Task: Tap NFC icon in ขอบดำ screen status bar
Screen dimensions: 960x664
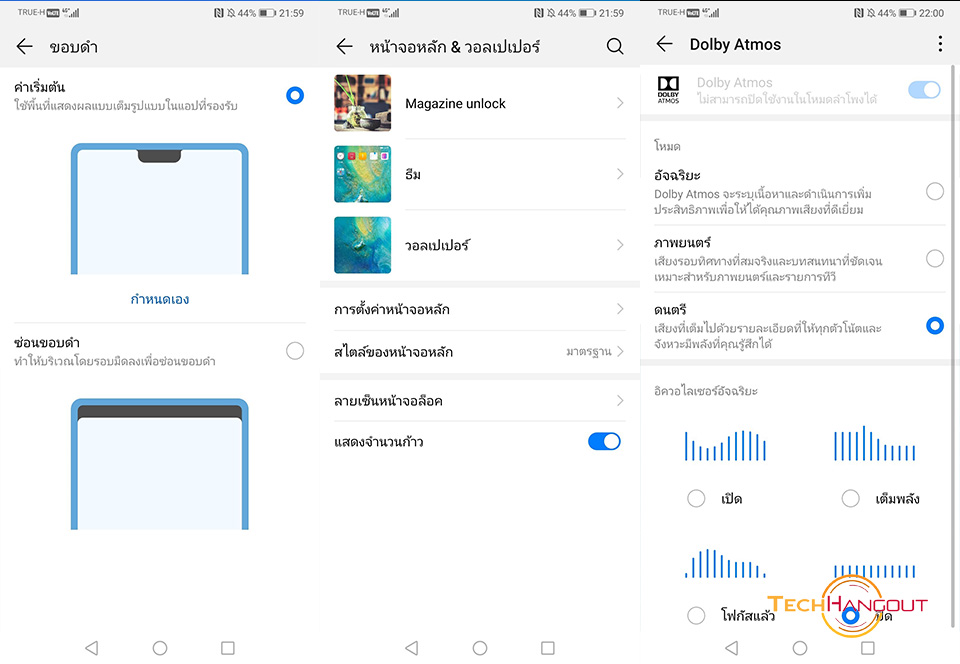Action: click(x=219, y=13)
